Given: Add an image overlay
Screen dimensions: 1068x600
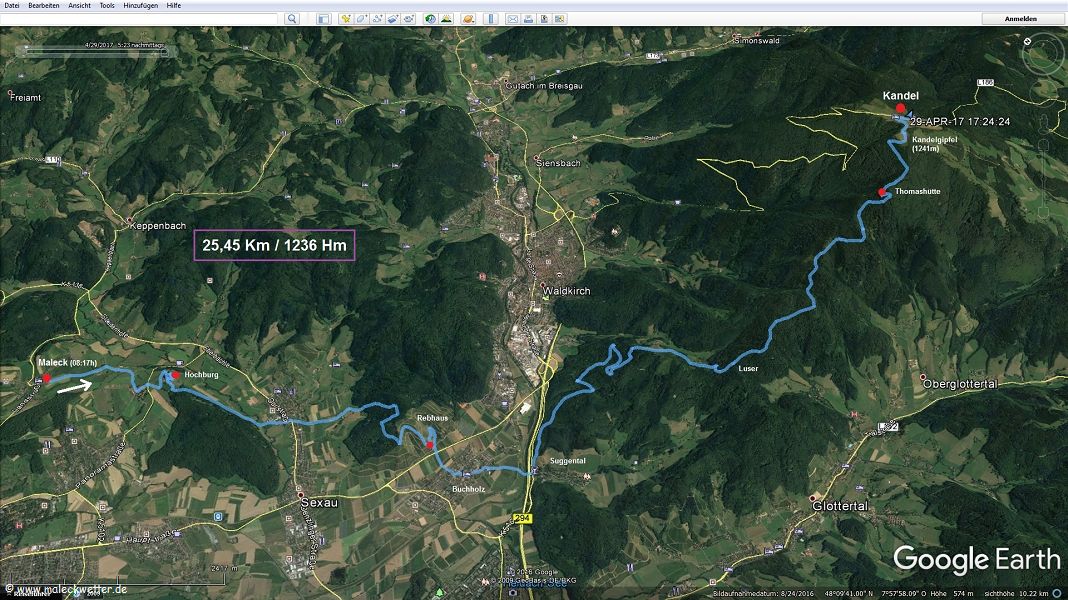Looking at the screenshot, I should tap(393, 19).
